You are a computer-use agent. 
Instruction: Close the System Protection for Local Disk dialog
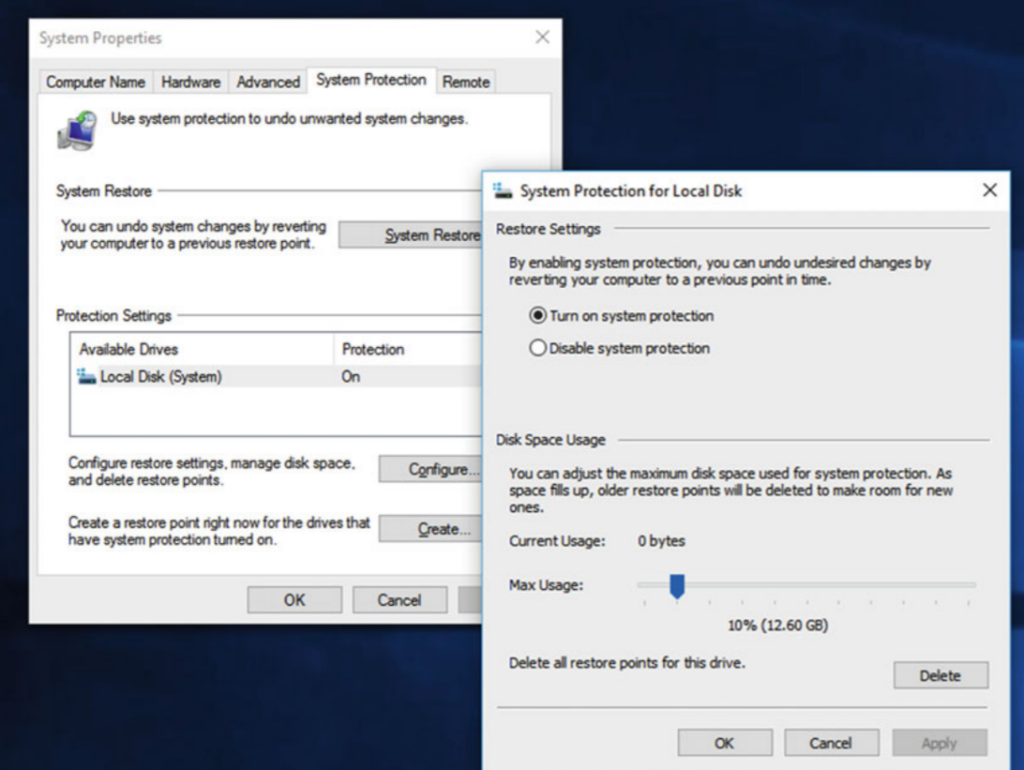click(x=989, y=190)
